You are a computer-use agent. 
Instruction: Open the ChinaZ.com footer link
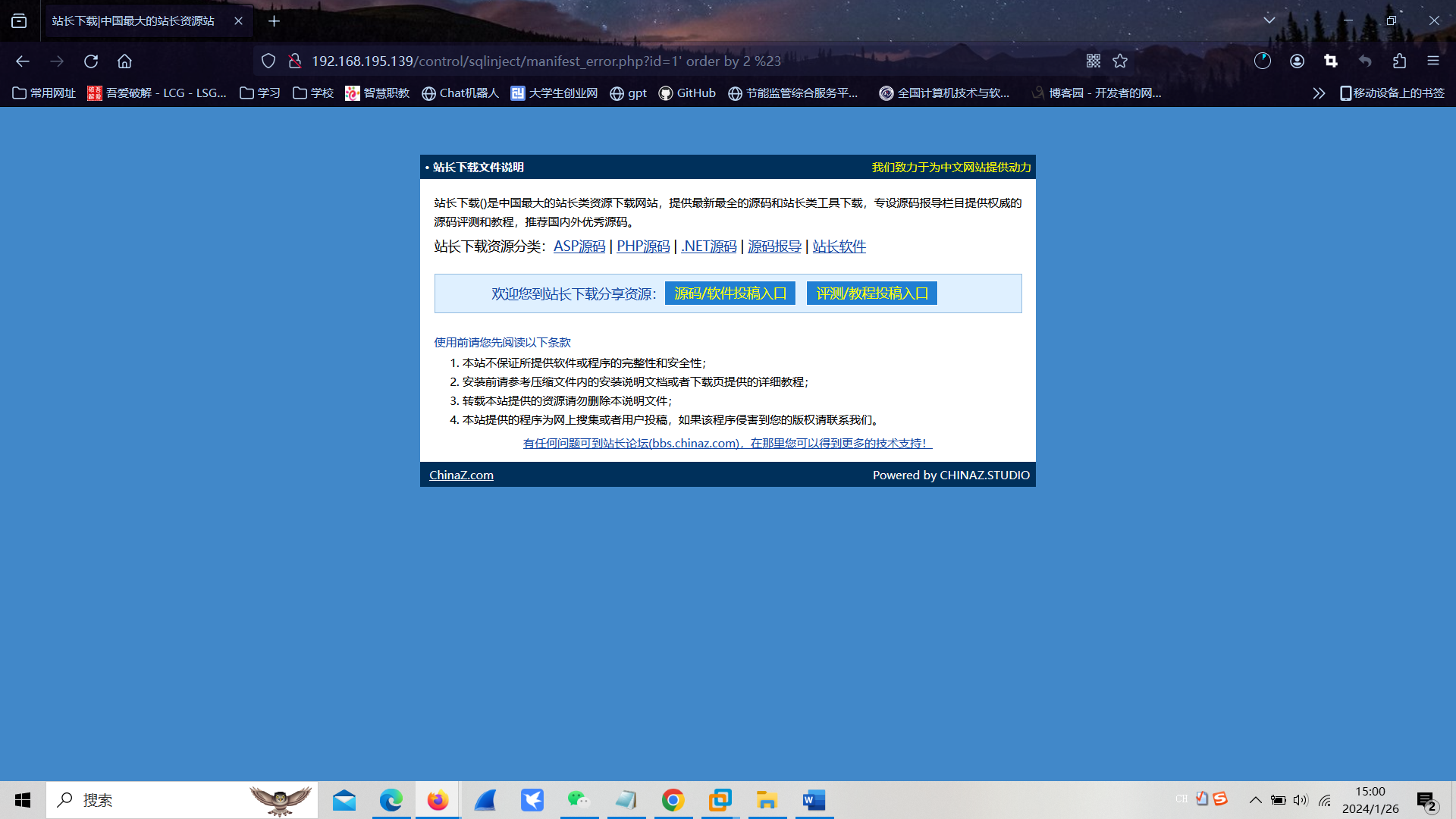(461, 475)
